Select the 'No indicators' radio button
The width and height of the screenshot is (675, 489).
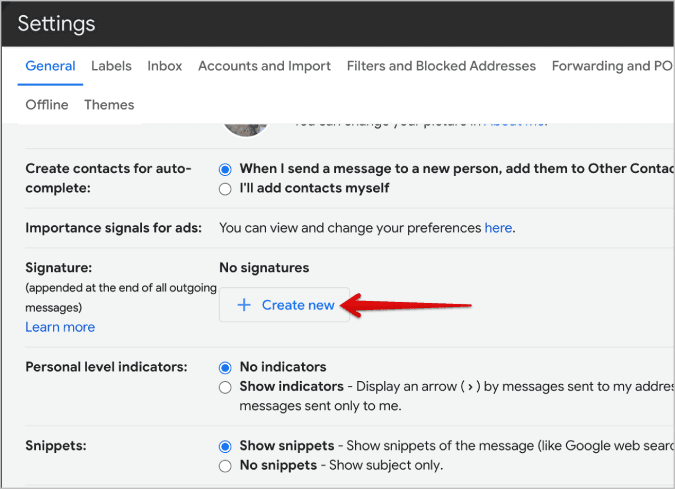pos(225,367)
